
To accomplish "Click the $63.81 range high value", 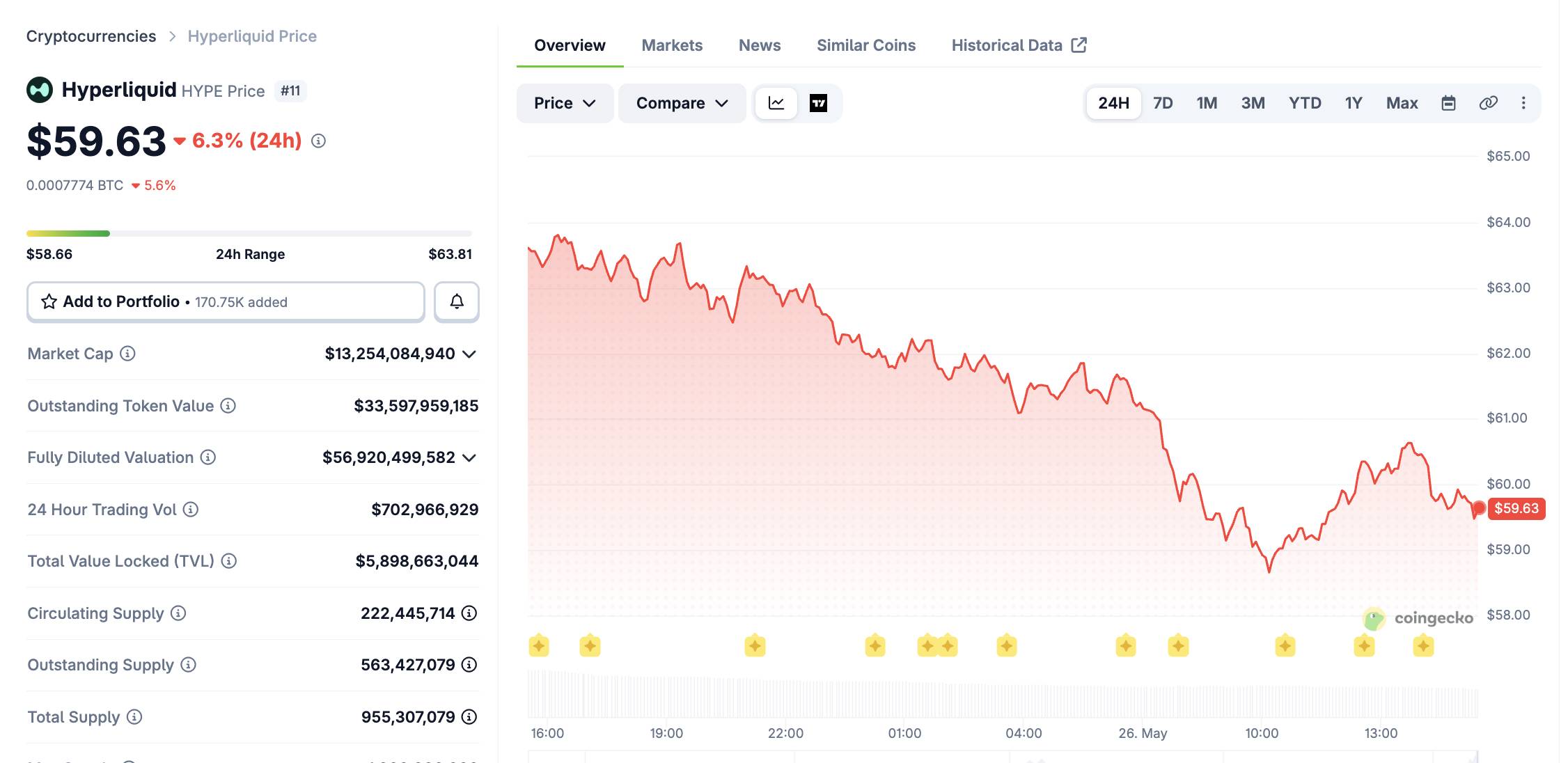I will [x=450, y=254].
